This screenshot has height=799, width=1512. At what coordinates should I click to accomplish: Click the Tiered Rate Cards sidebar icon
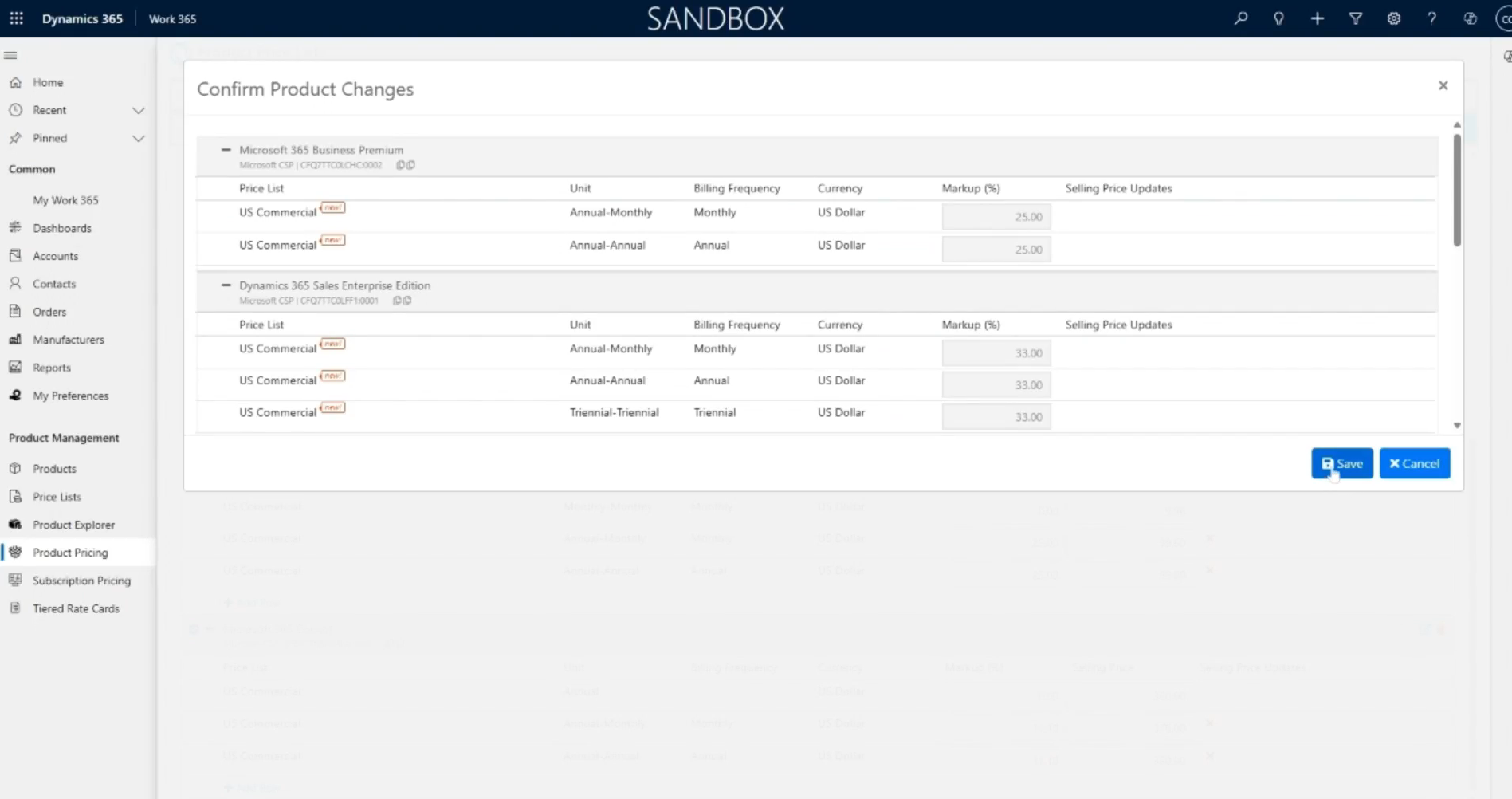click(15, 608)
